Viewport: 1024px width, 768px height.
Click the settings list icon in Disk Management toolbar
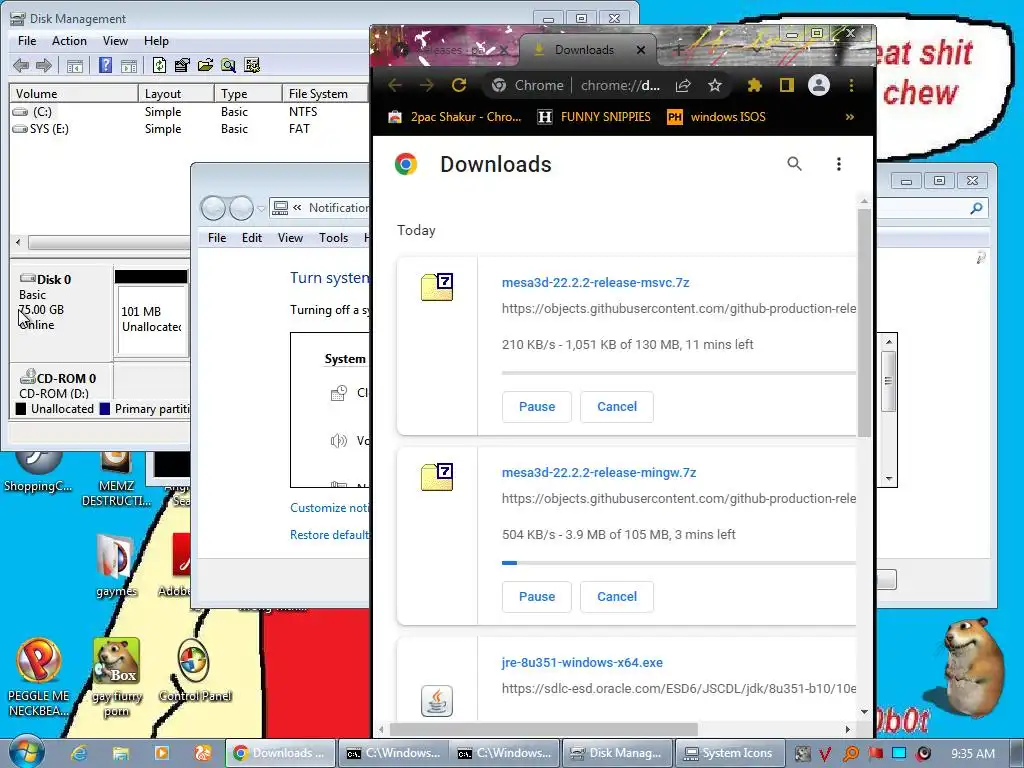click(x=251, y=65)
